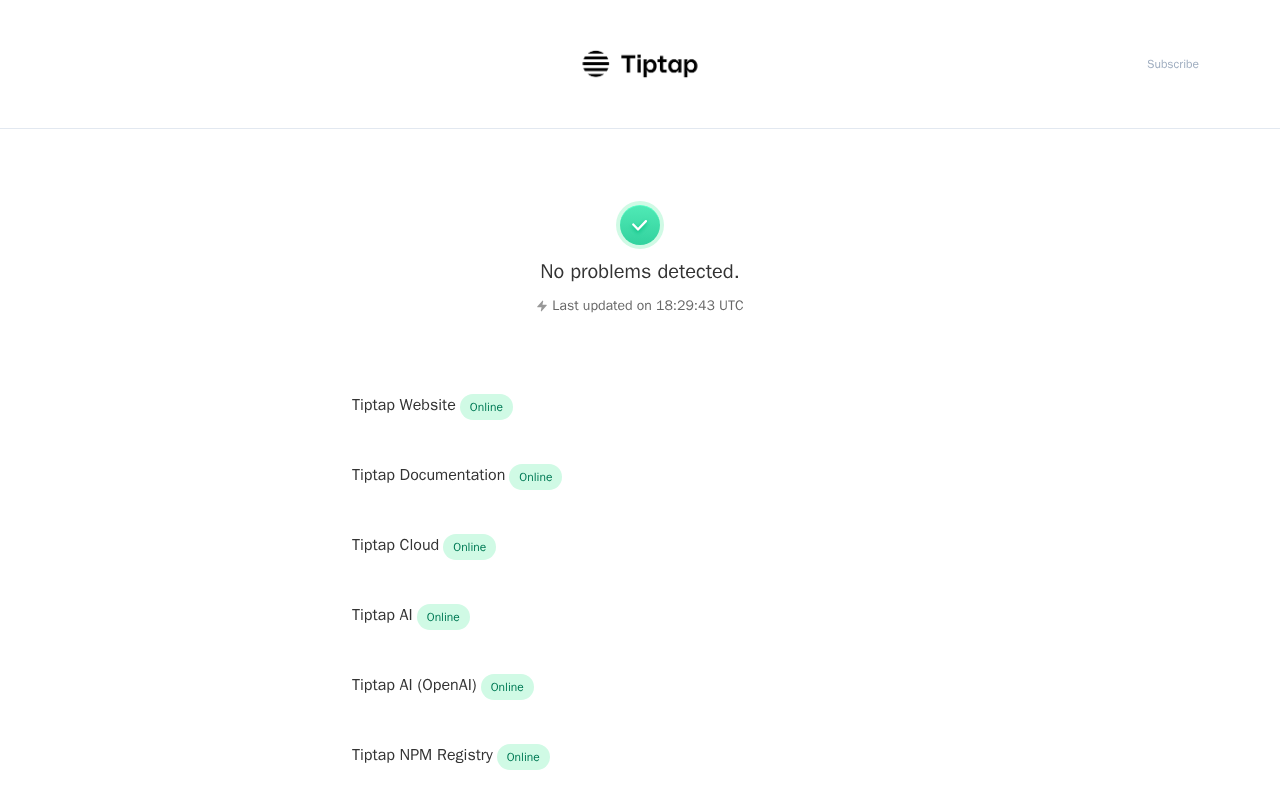Click the Tiptap AI Online badge

pos(443,617)
